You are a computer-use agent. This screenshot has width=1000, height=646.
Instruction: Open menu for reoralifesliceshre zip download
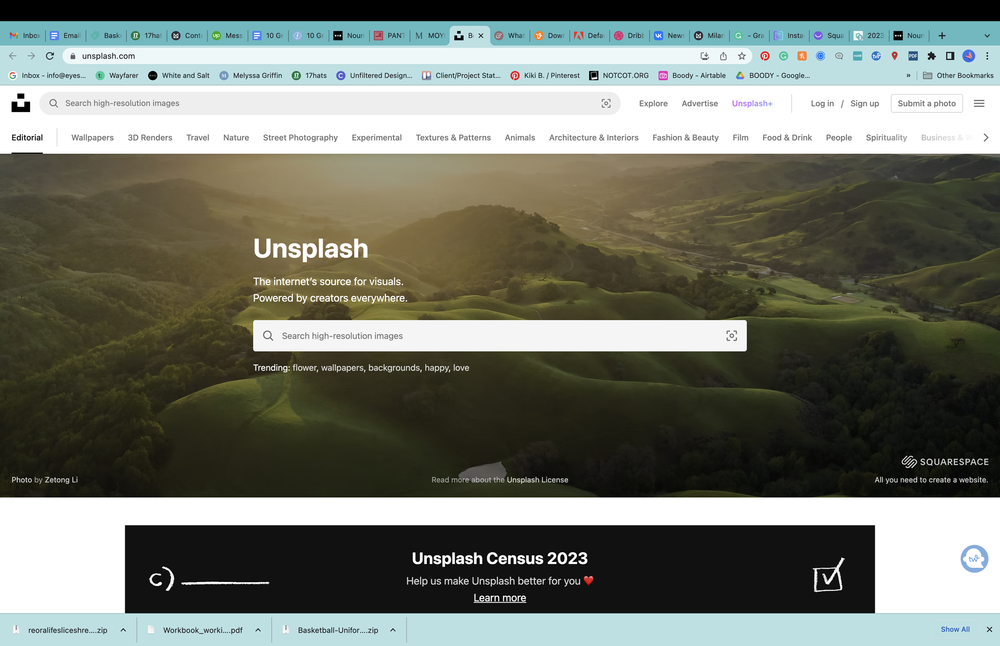(123, 630)
